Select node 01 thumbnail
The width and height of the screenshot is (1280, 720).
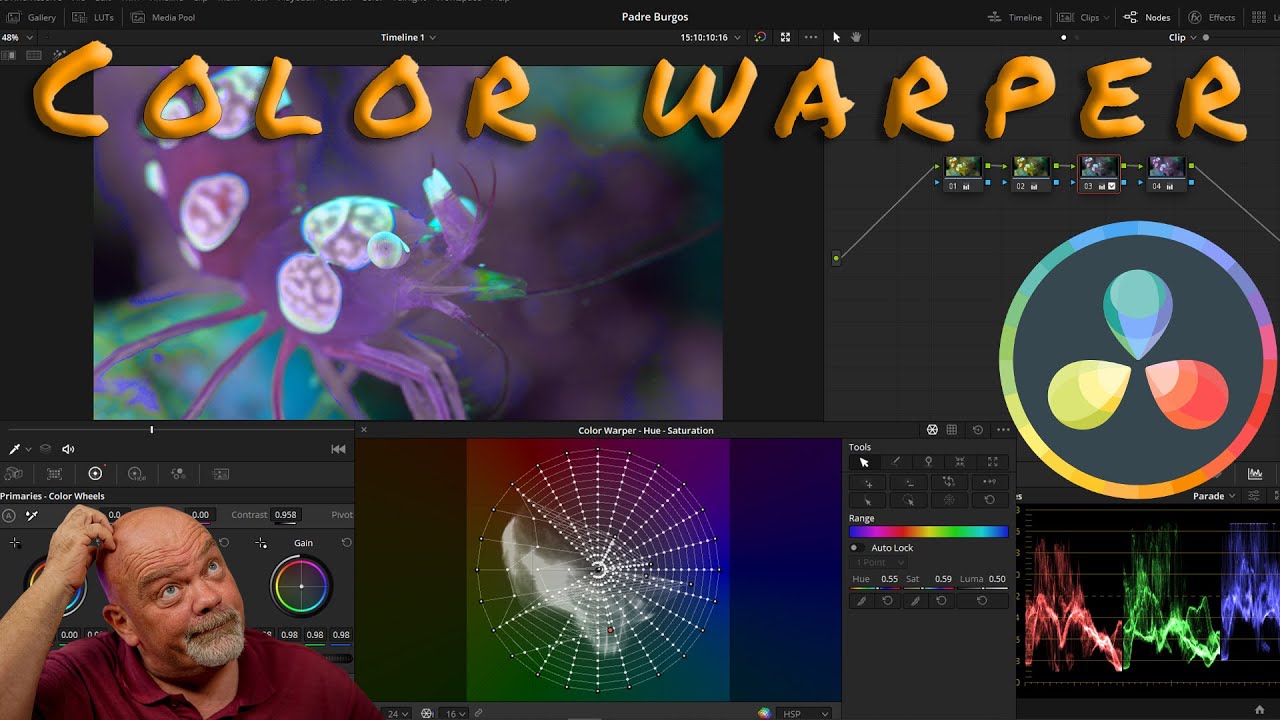[x=963, y=167]
